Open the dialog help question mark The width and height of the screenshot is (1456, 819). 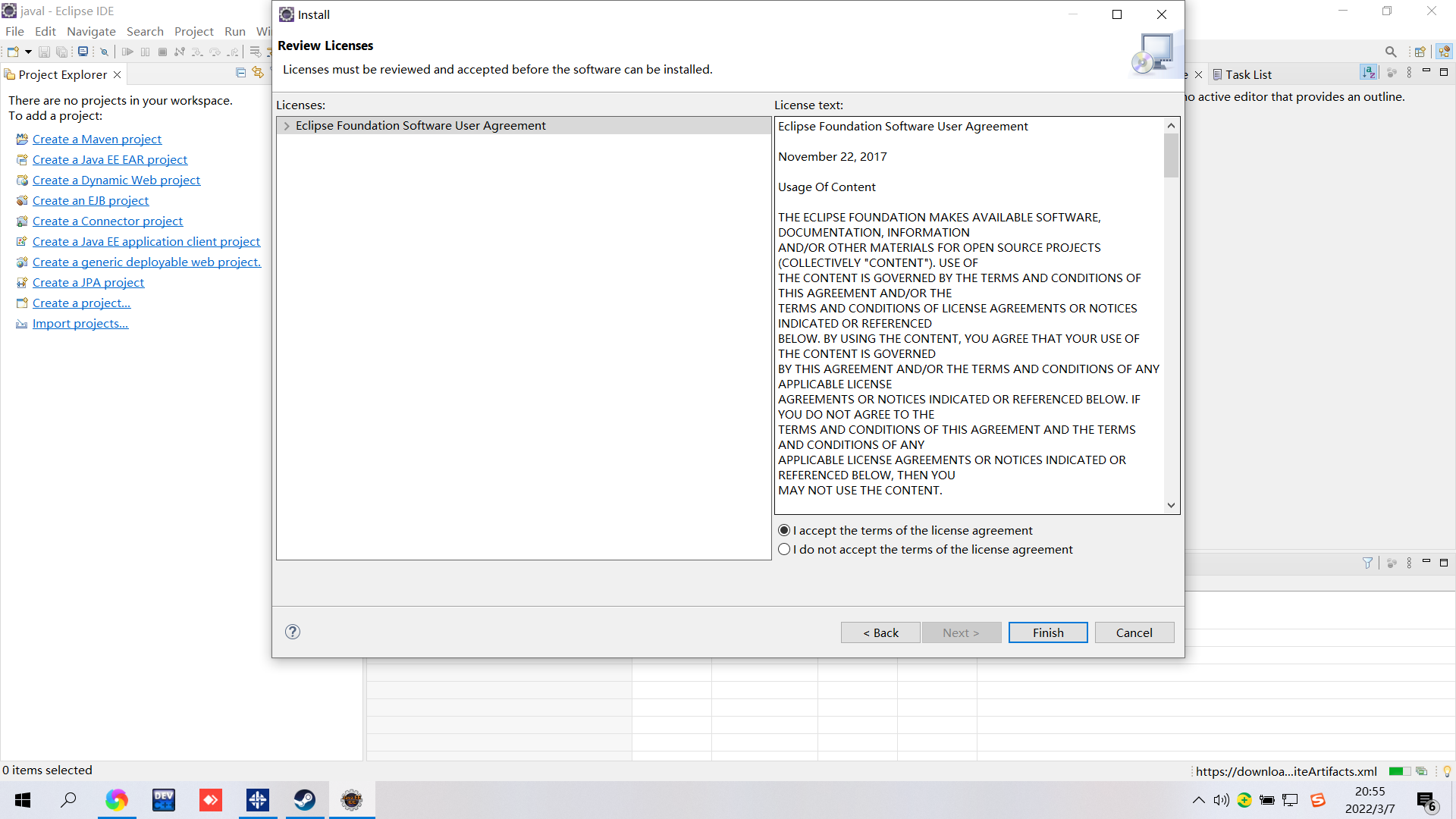pyautogui.click(x=293, y=632)
